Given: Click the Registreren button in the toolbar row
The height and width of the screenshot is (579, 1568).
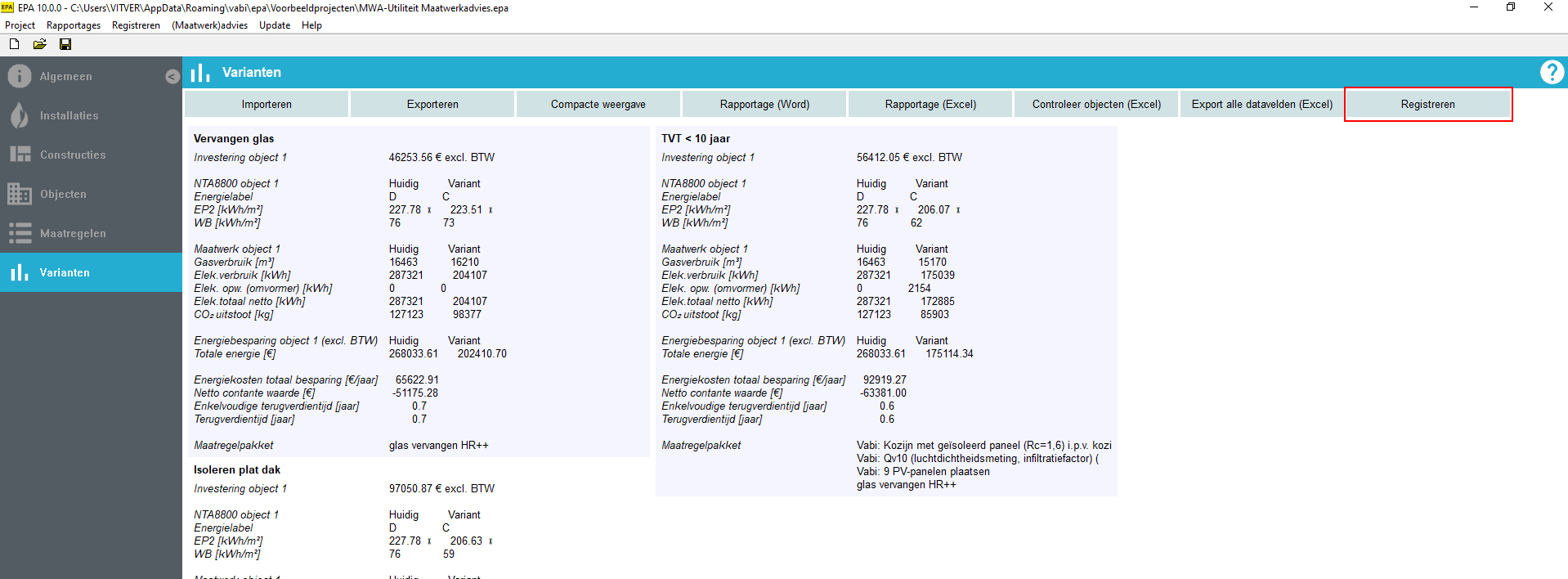Looking at the screenshot, I should click(1428, 104).
